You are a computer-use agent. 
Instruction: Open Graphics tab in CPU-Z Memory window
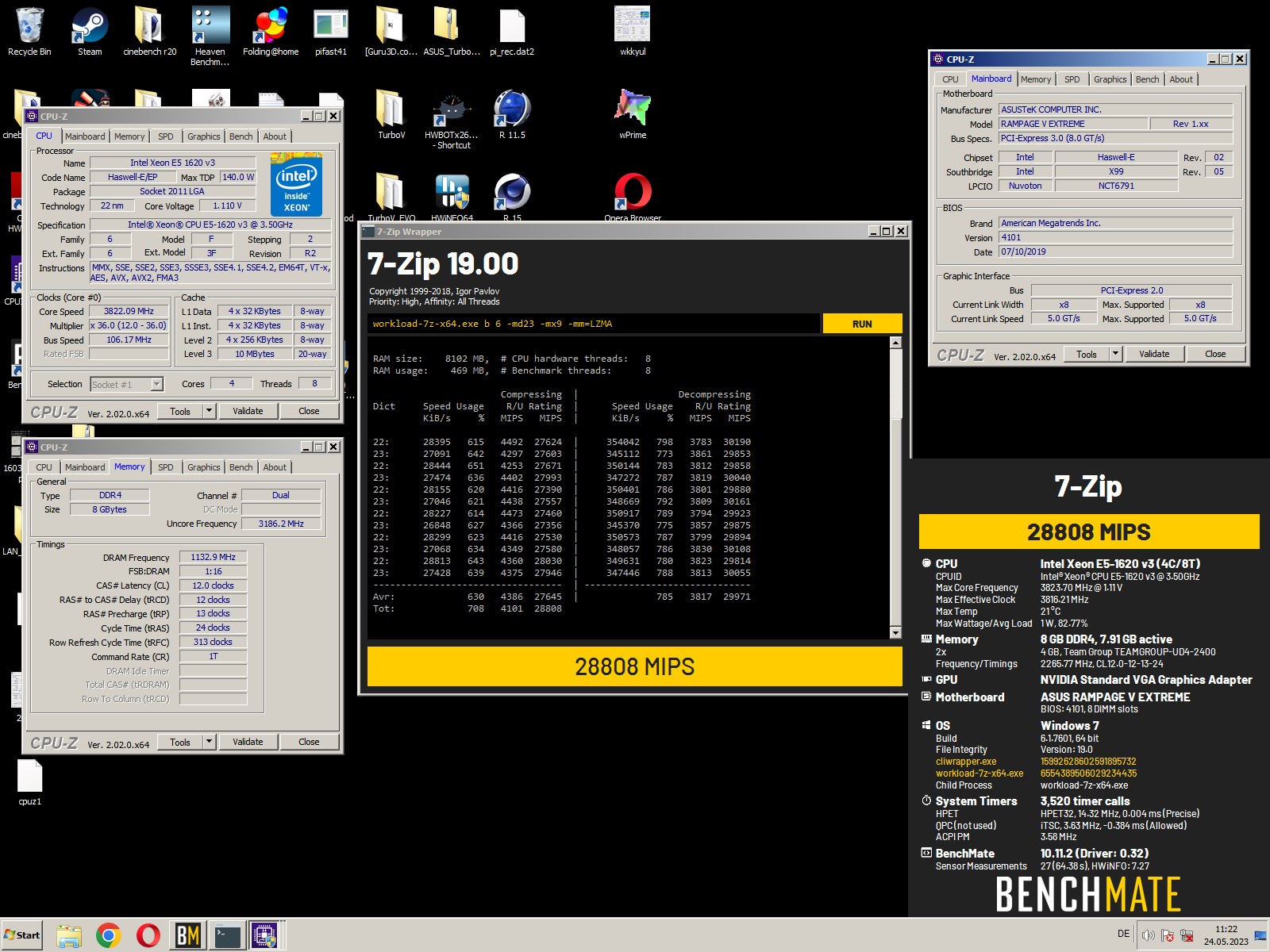(x=203, y=467)
